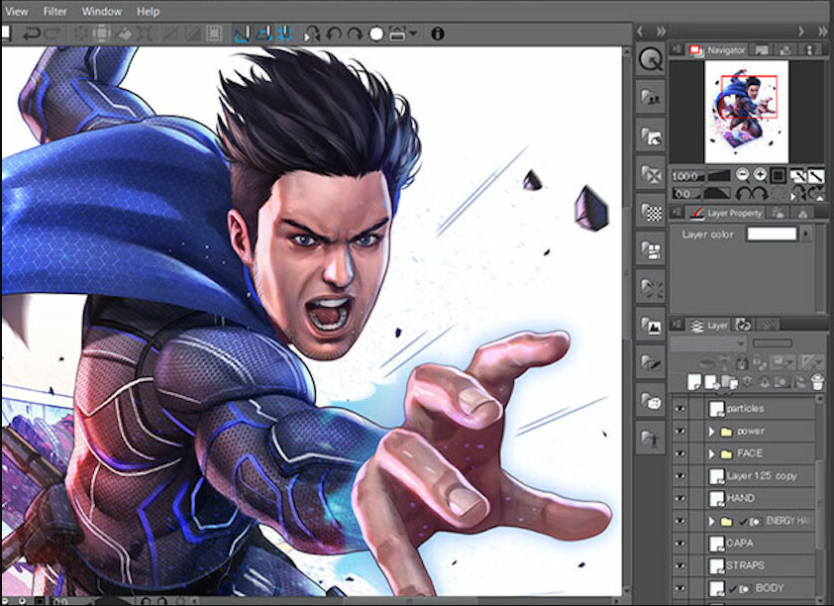834x606 pixels.
Task: Open the Layer color swatch dropdown arrow
Action: click(806, 234)
